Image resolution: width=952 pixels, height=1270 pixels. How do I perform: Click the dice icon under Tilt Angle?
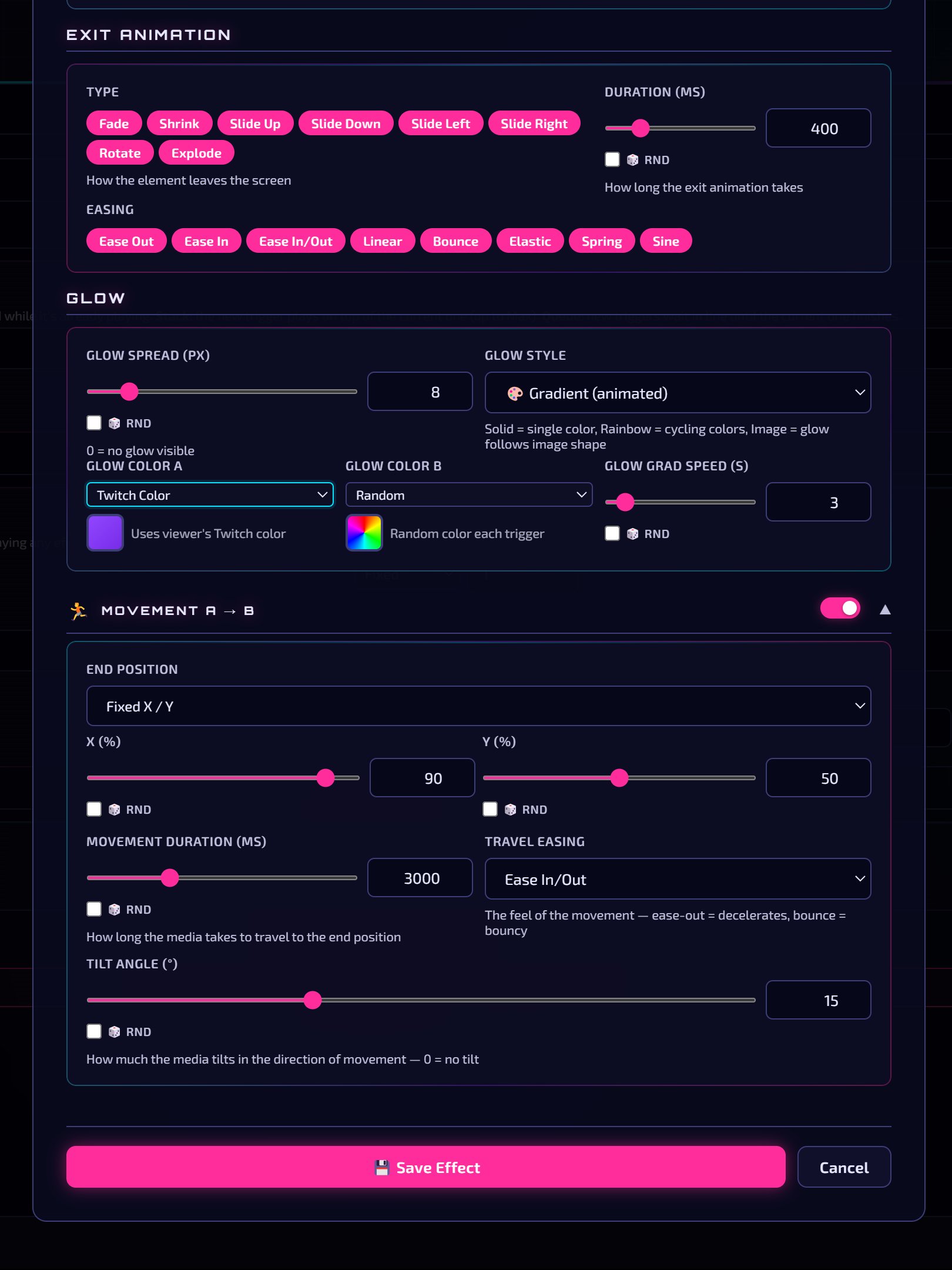(x=114, y=1032)
